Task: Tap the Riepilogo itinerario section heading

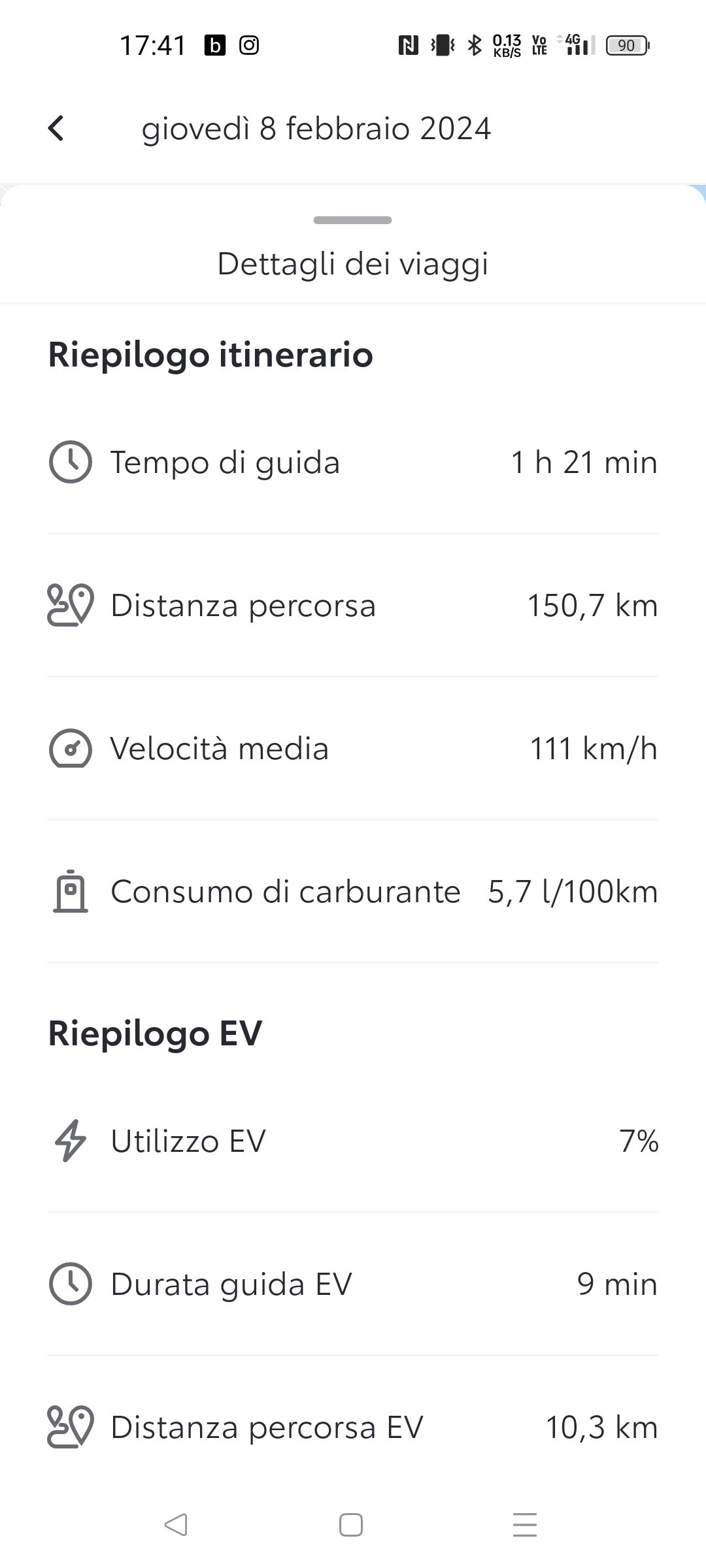Action: 210,355
